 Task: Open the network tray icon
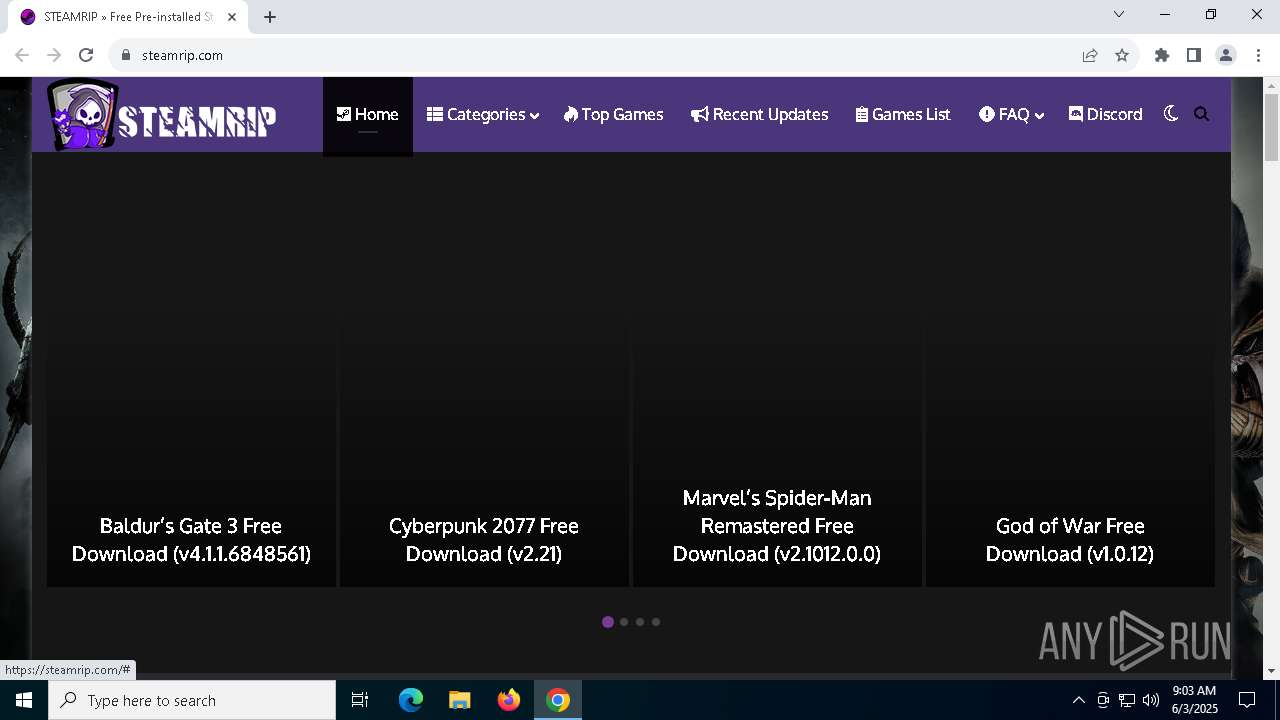click(1127, 700)
